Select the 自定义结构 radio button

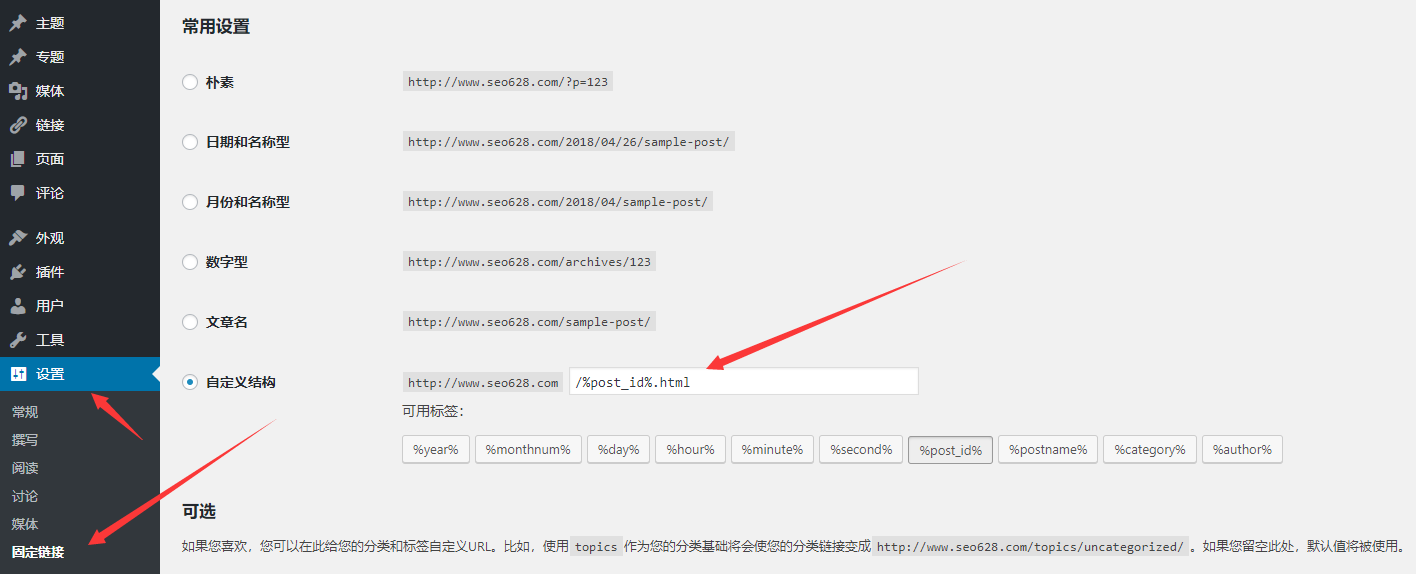pos(190,382)
